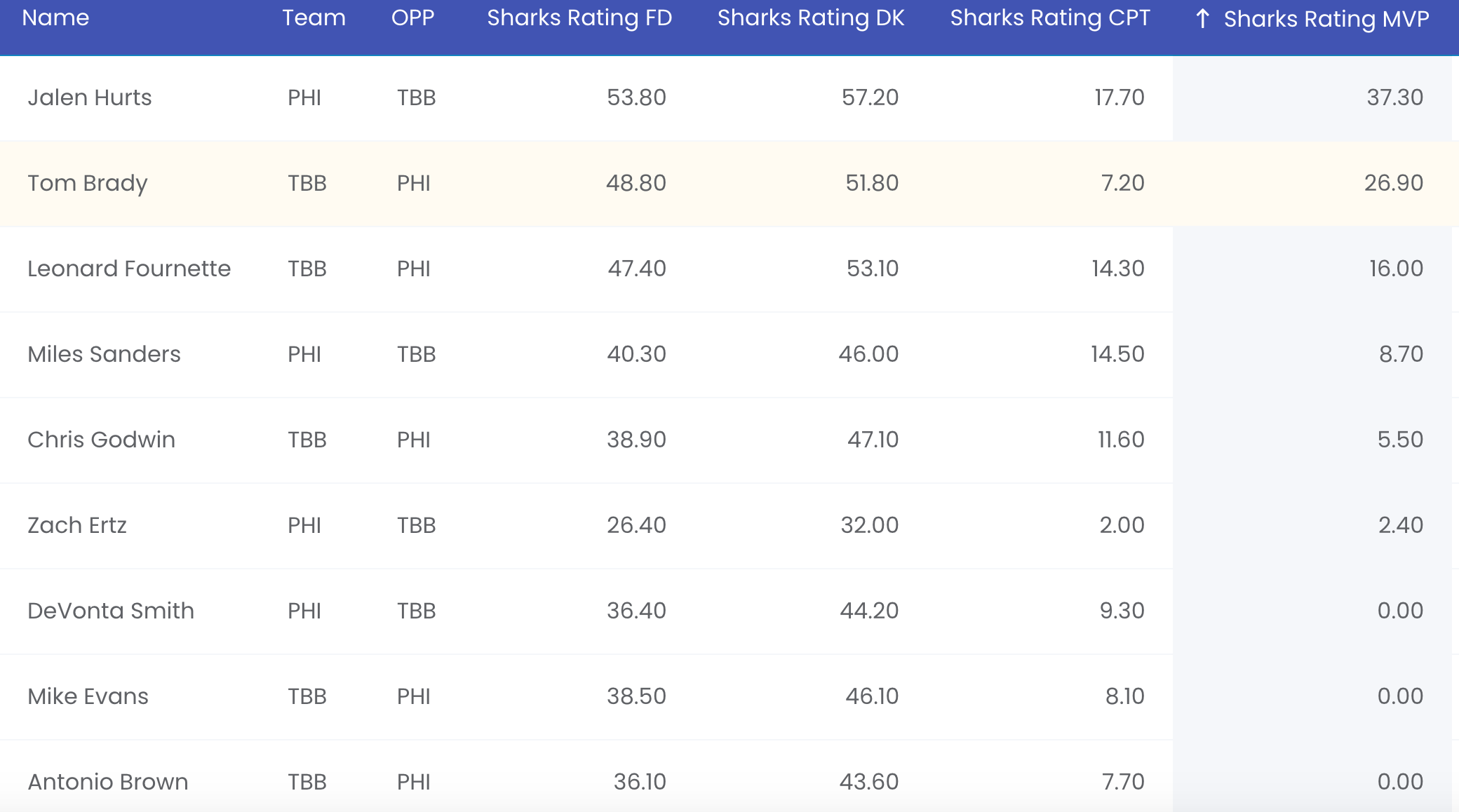The height and width of the screenshot is (812, 1459).
Task: Click the Name column header
Action: tap(55, 18)
